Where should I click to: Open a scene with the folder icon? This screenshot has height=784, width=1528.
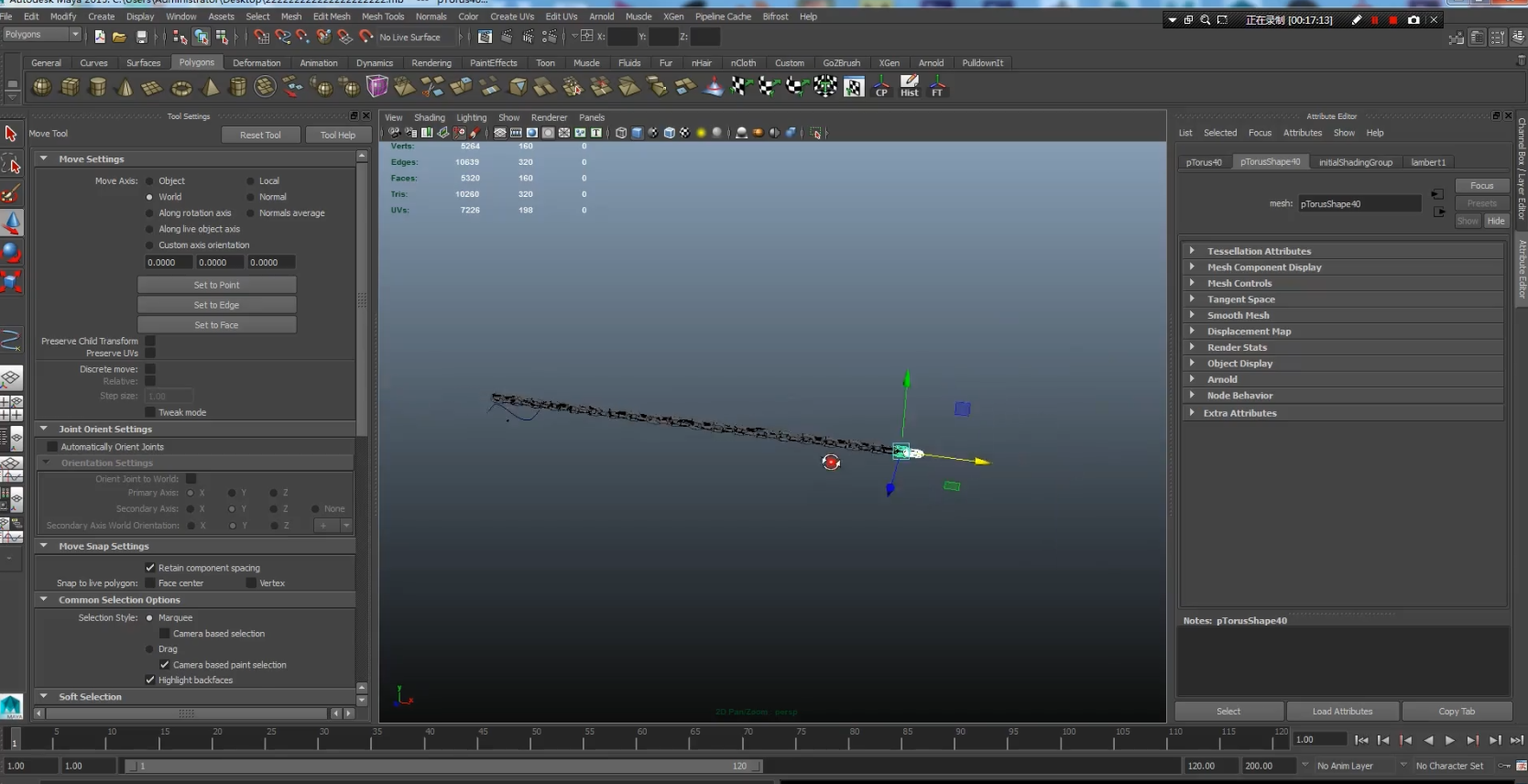pyautogui.click(x=119, y=37)
